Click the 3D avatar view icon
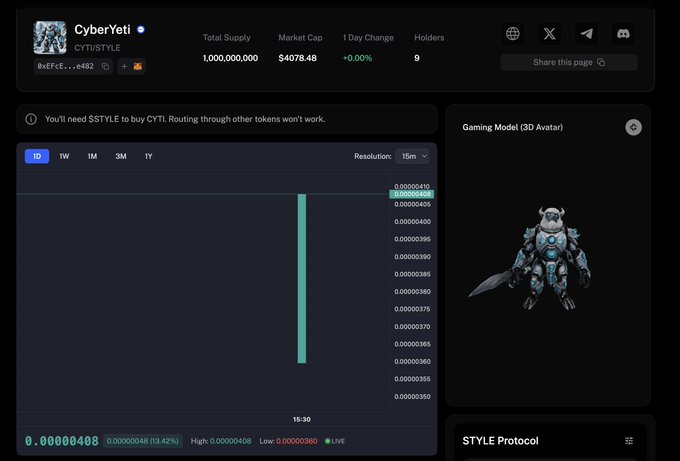The height and width of the screenshot is (461, 680). click(x=633, y=127)
